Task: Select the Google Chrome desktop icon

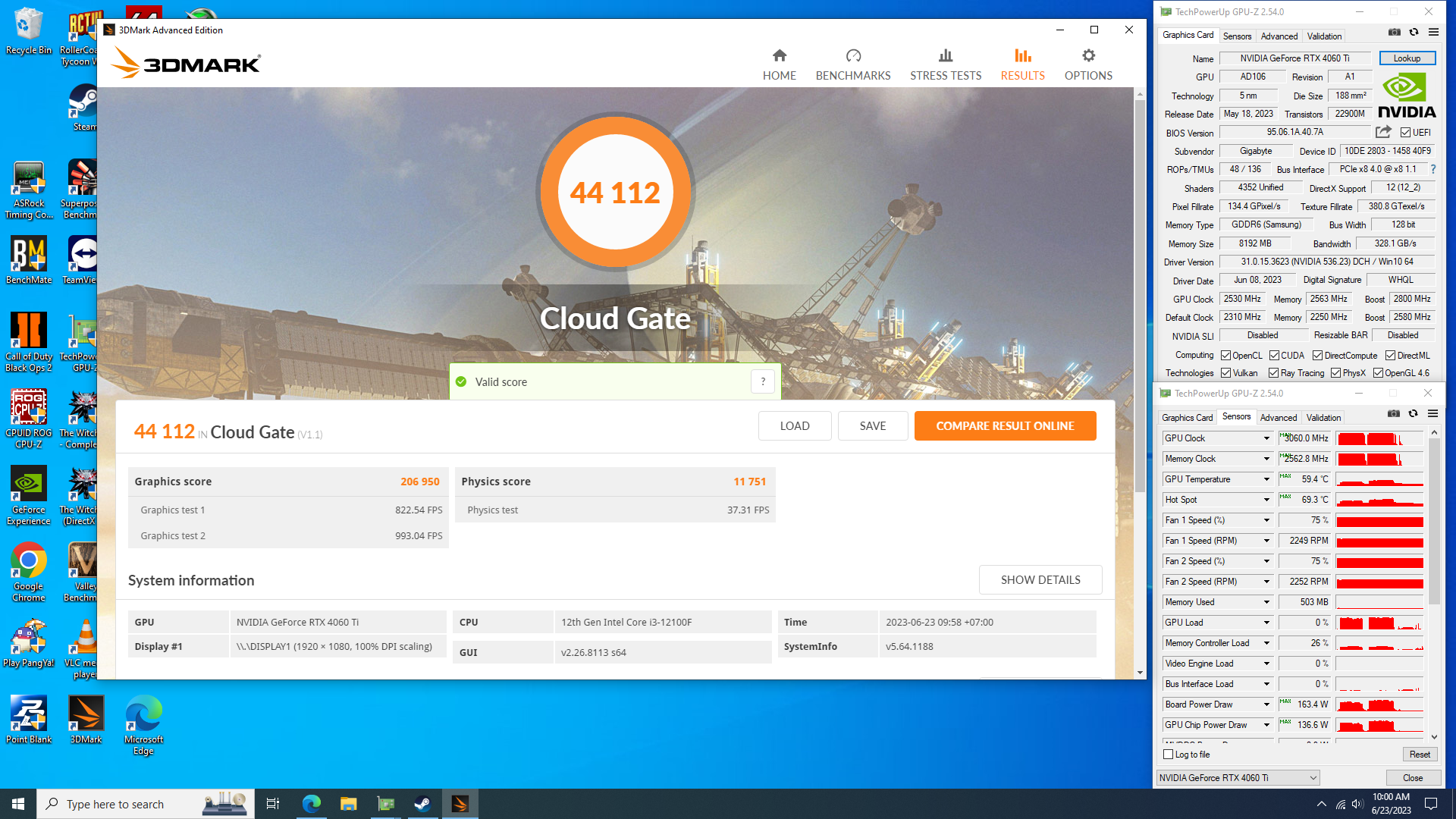Action: [x=29, y=572]
